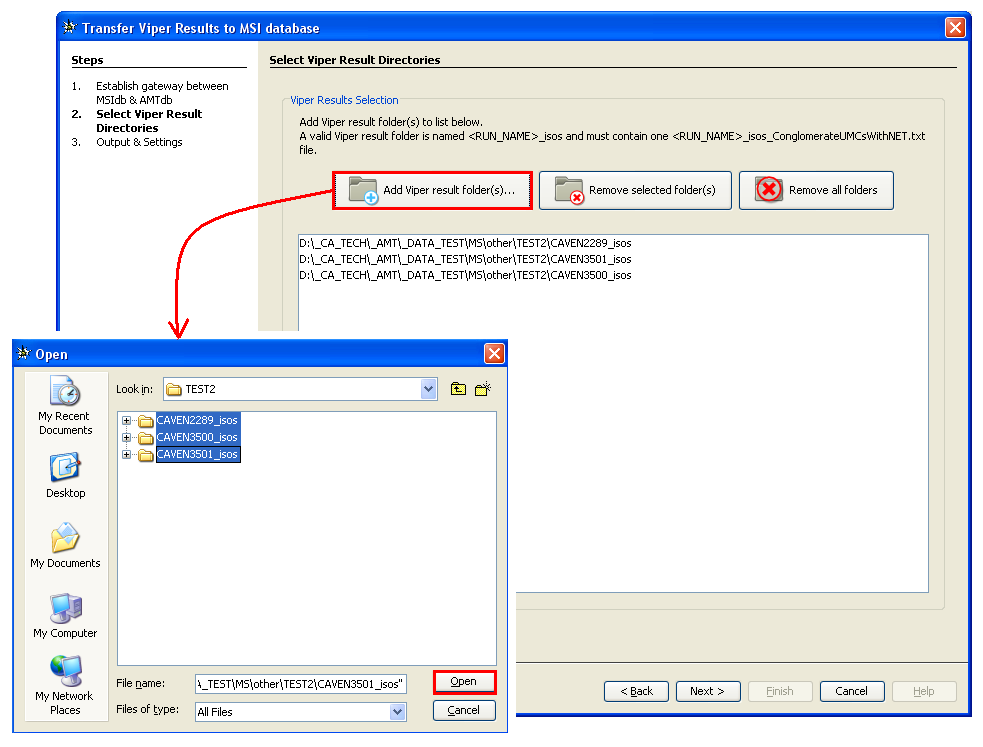Image resolution: width=983 pixels, height=747 pixels.
Task: Expand the CAVEN3500_isos folder node
Action: pyautogui.click(x=127, y=438)
